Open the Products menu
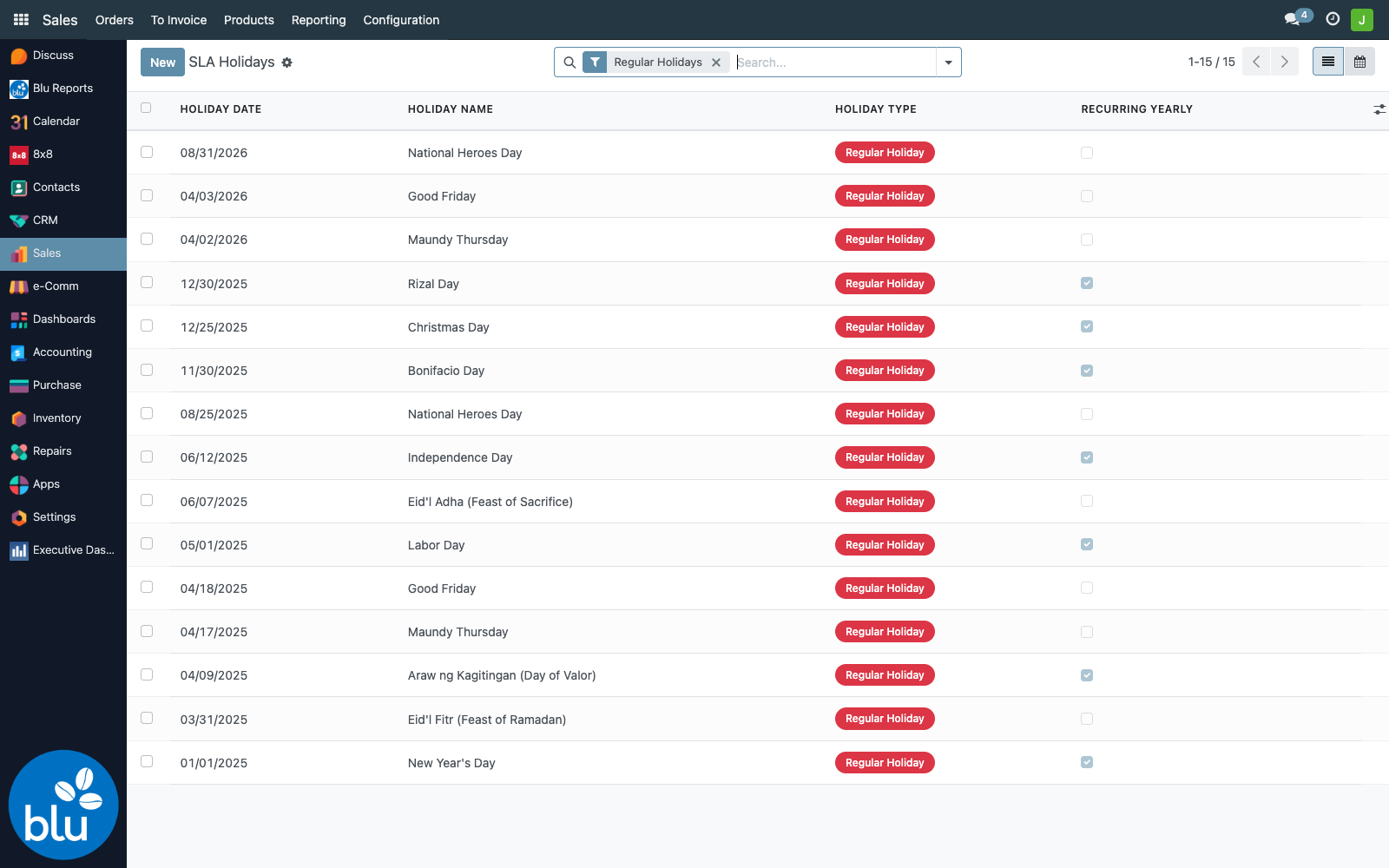Viewport: 1389px width, 868px height. (x=249, y=20)
